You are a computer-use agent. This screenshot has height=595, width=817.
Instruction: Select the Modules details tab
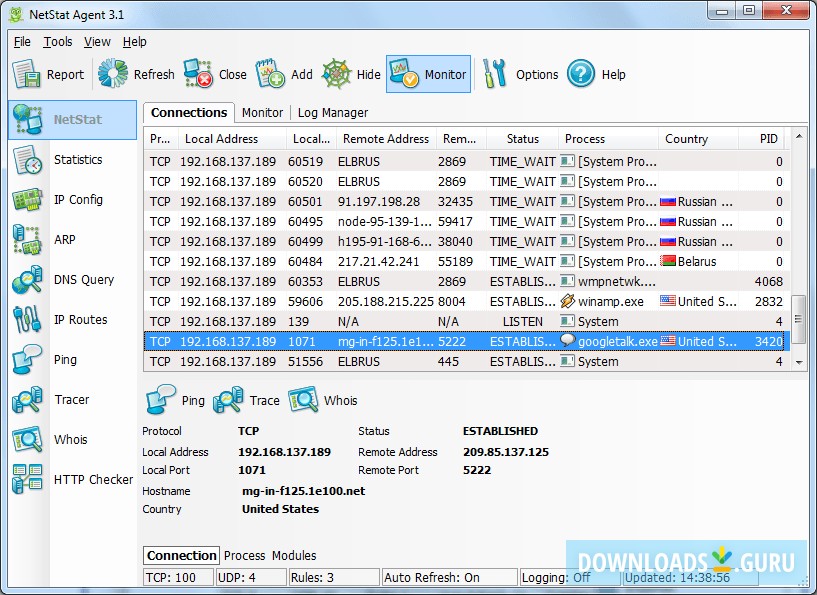click(294, 556)
